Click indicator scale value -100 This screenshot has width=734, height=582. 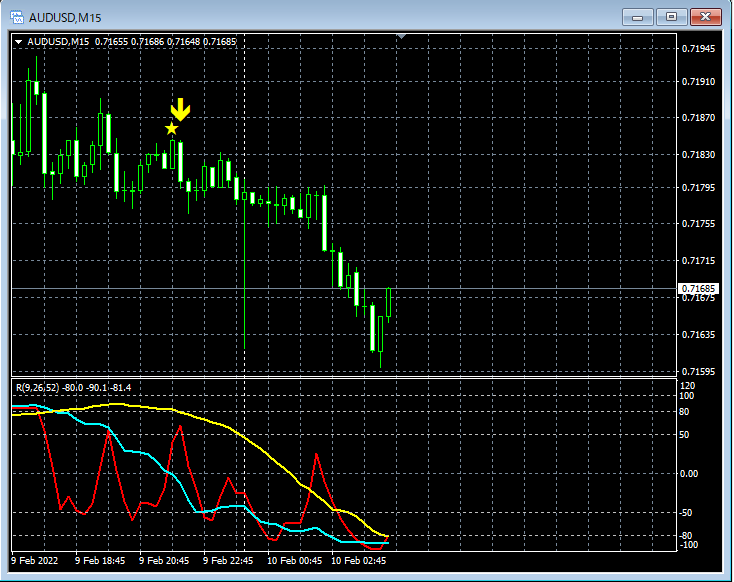point(688,545)
